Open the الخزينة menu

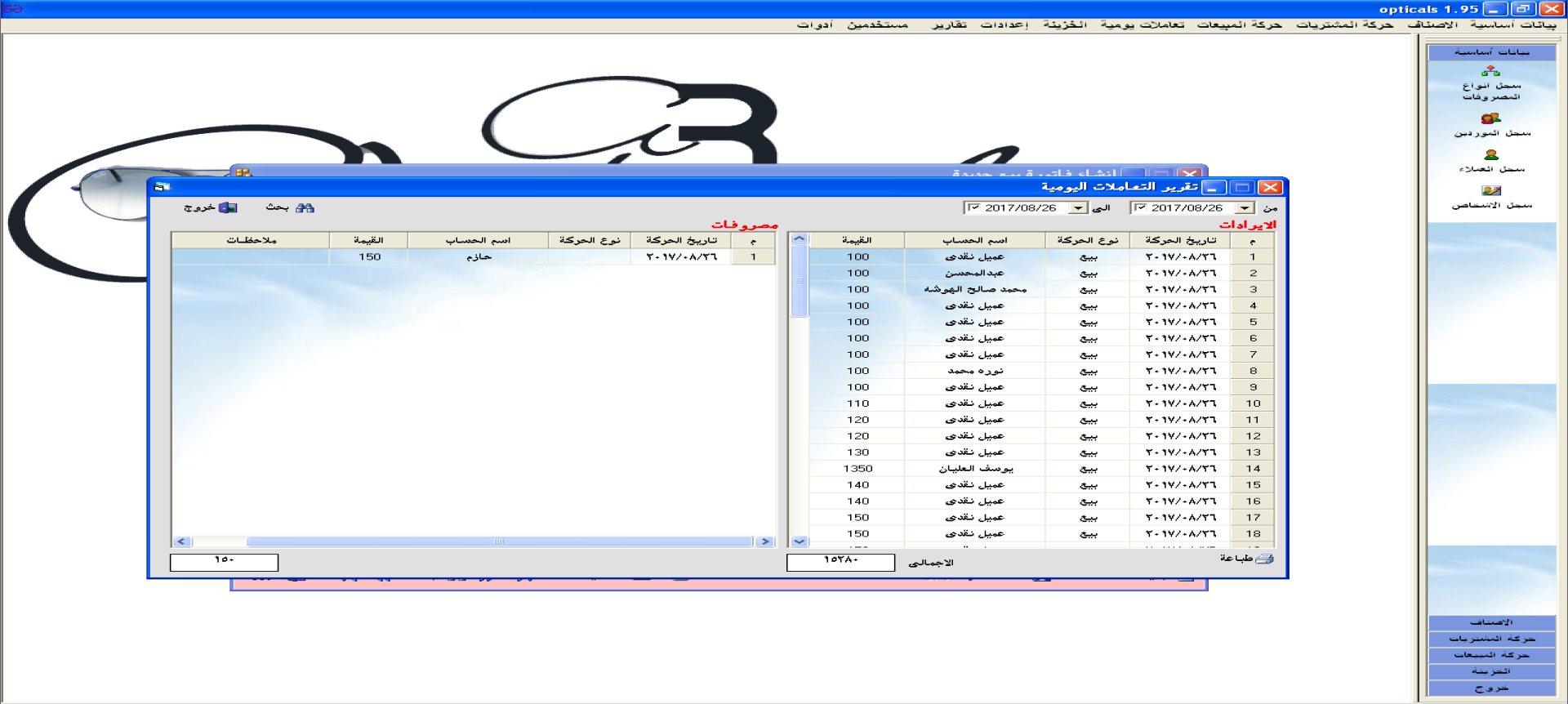point(1065,25)
